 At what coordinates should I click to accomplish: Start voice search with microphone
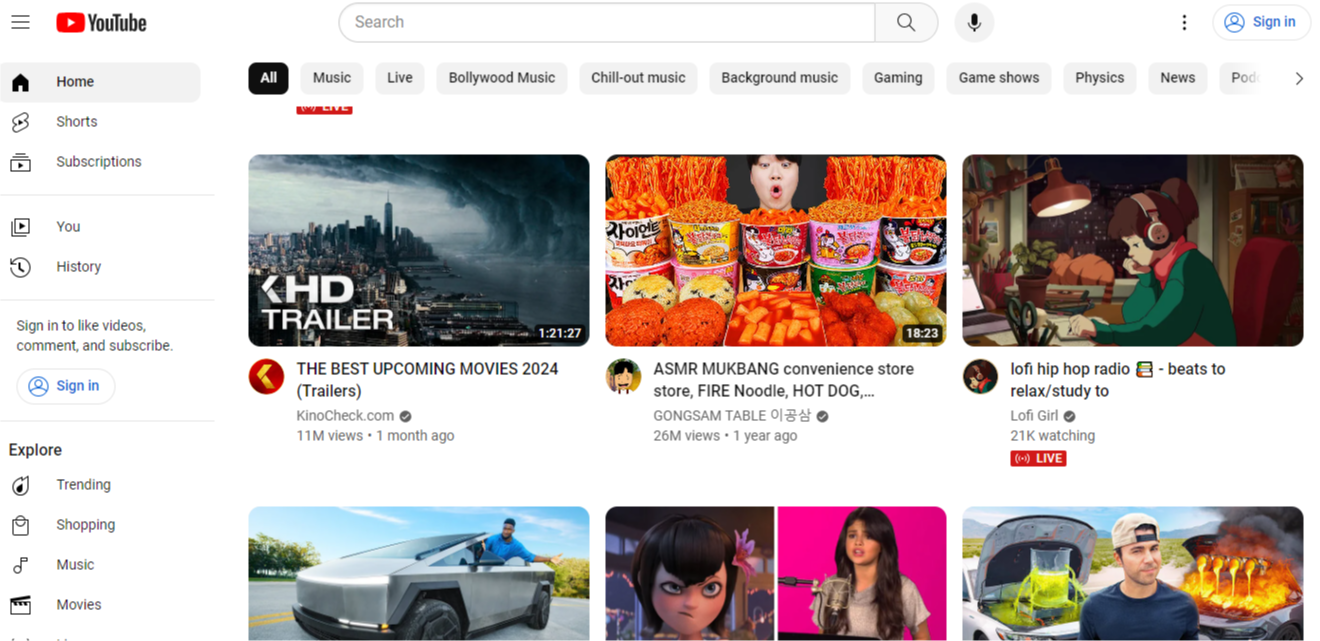[974, 22]
